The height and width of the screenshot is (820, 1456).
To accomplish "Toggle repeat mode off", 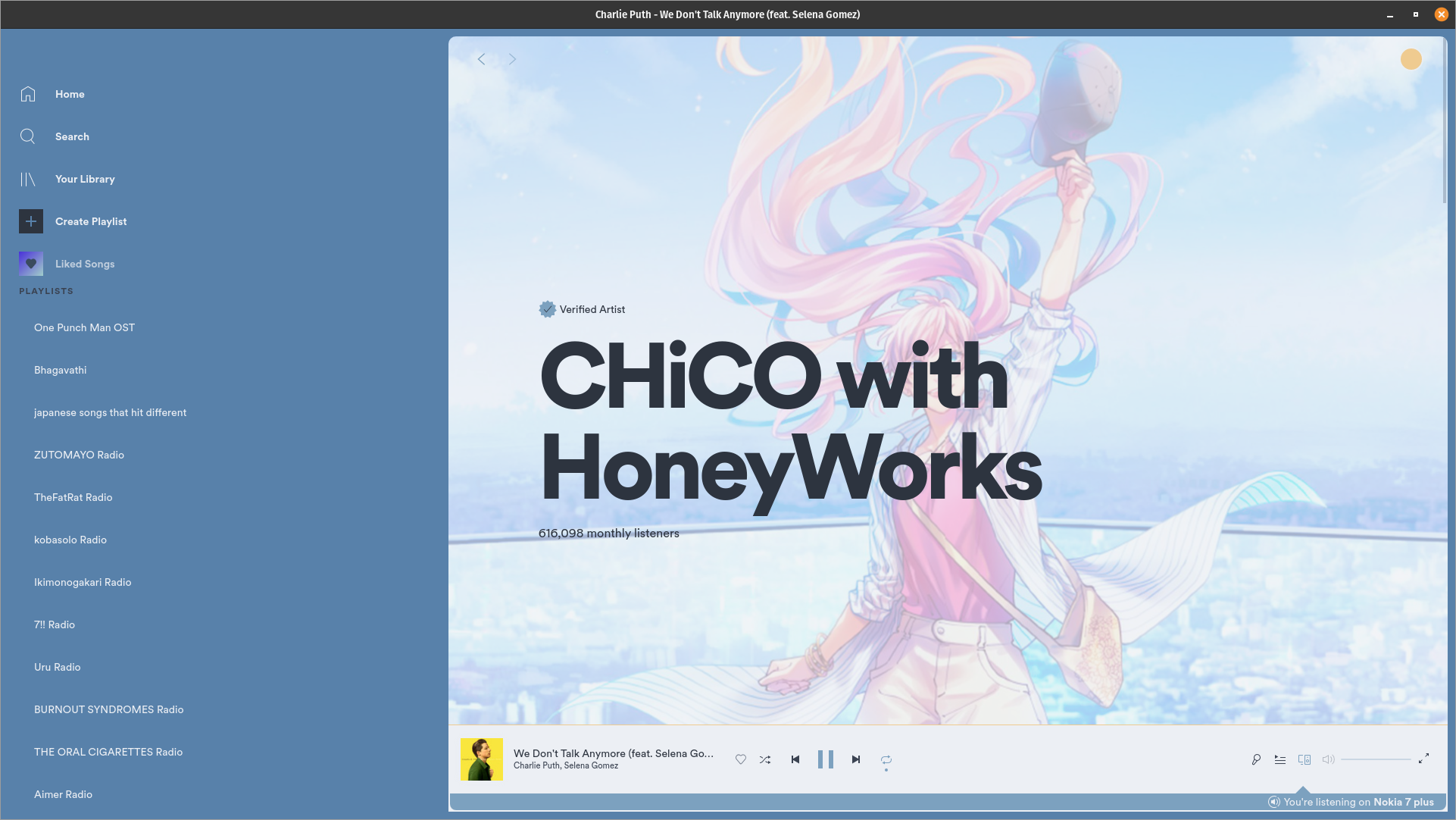I will (x=885, y=759).
